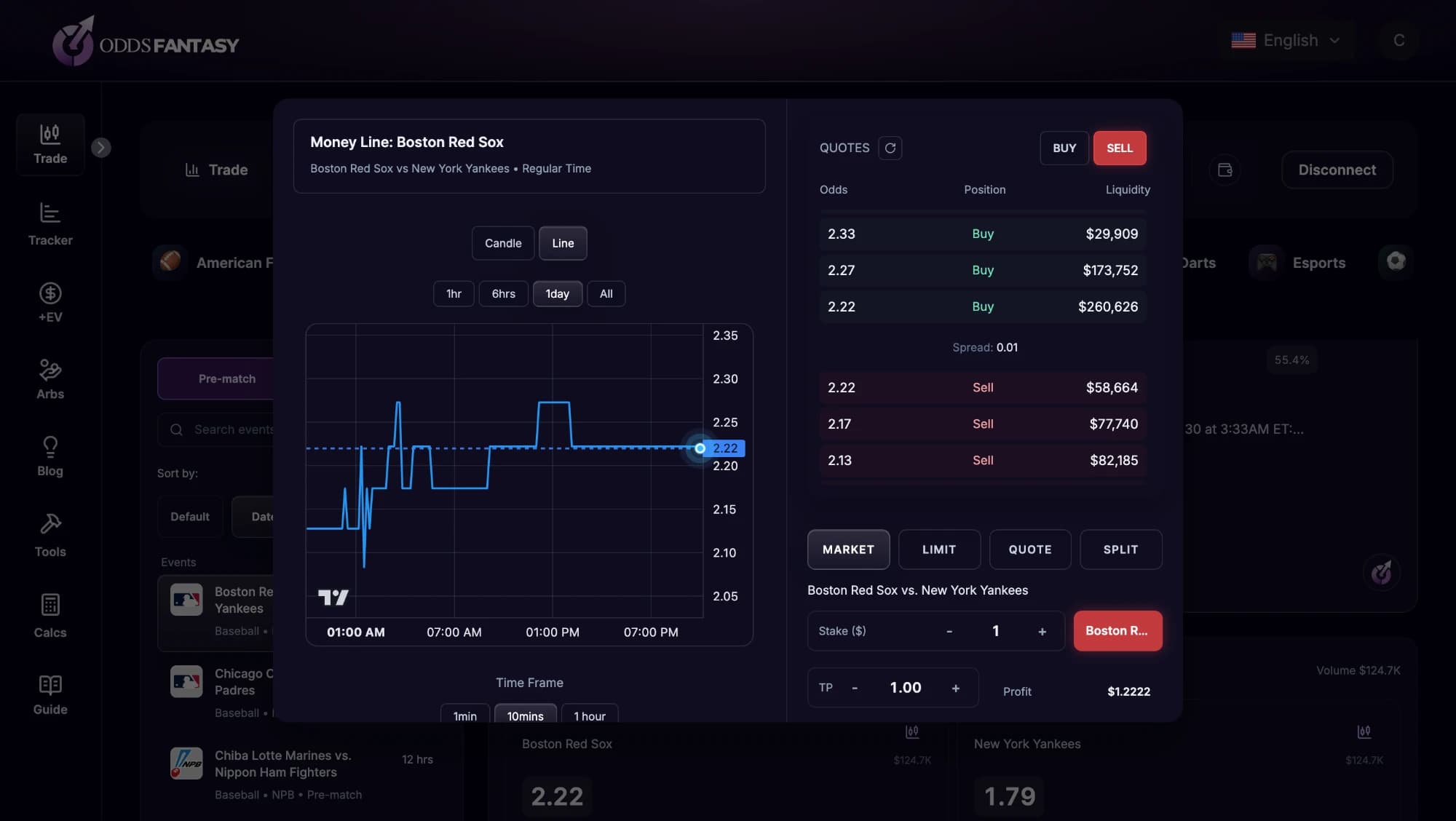The width and height of the screenshot is (1456, 821).
Task: Select the Default sort button
Action: (190, 516)
